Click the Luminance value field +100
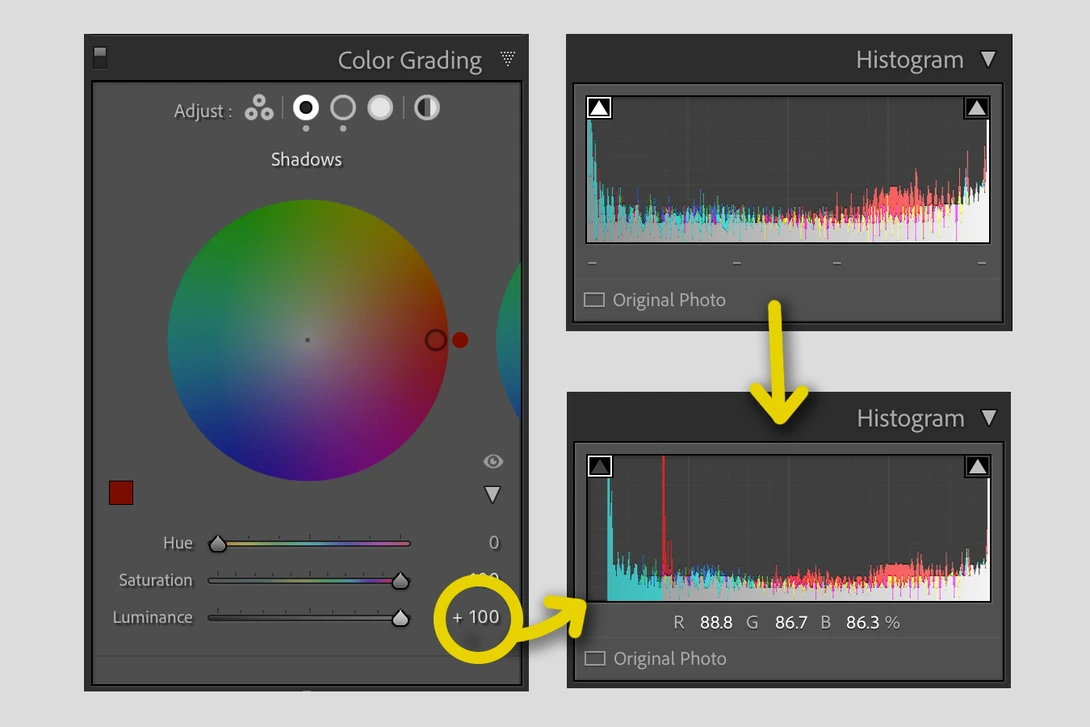The image size is (1090, 727). [x=476, y=617]
